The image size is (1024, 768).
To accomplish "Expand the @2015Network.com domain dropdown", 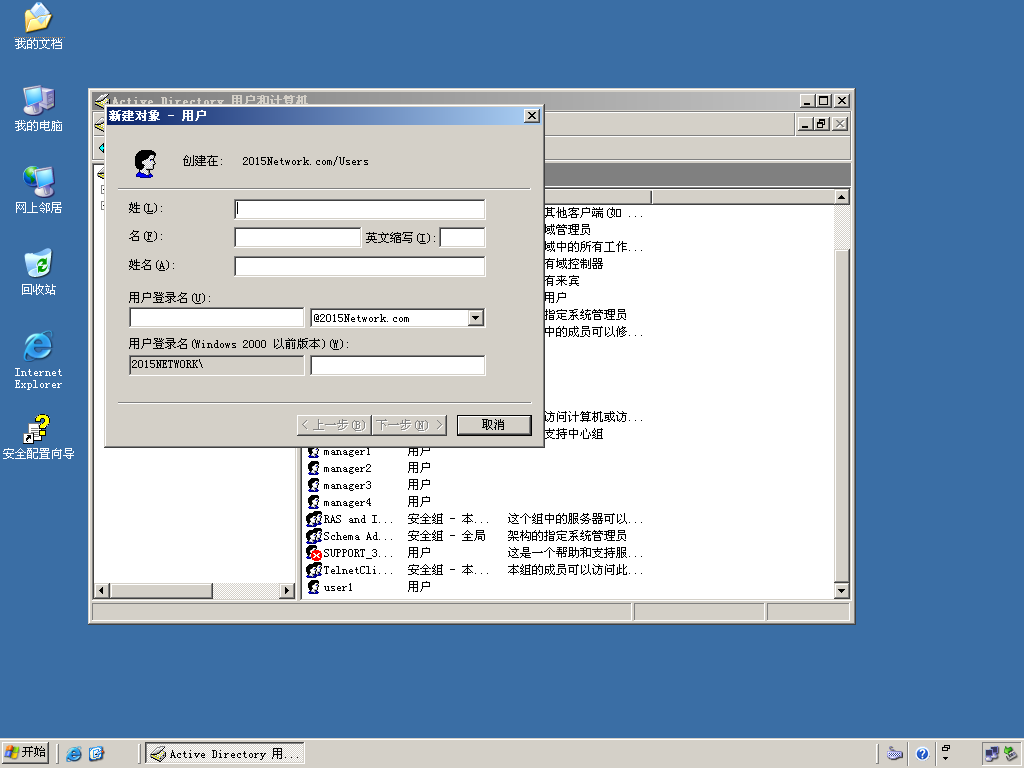I will (x=475, y=318).
